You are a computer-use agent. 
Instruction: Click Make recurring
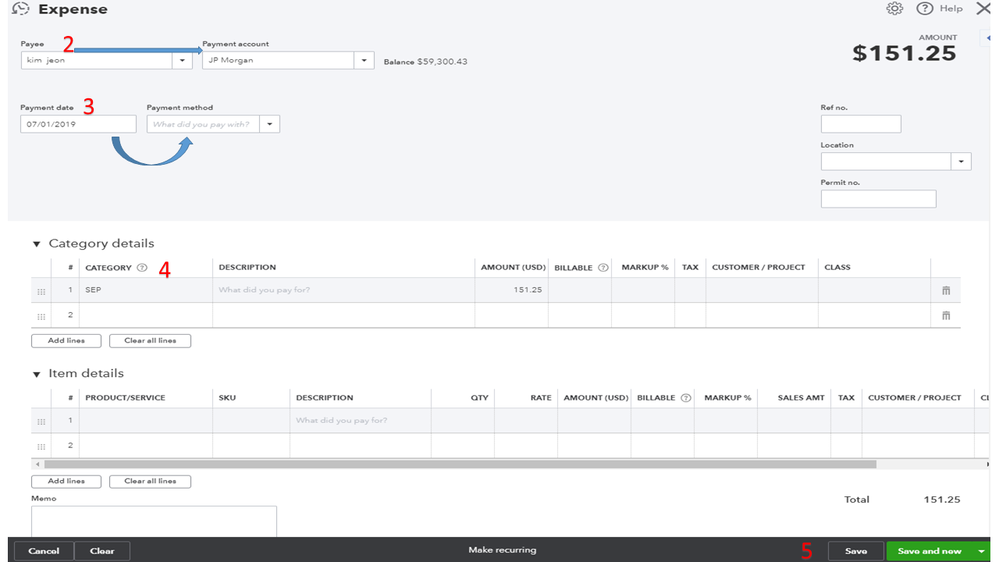[x=502, y=550]
